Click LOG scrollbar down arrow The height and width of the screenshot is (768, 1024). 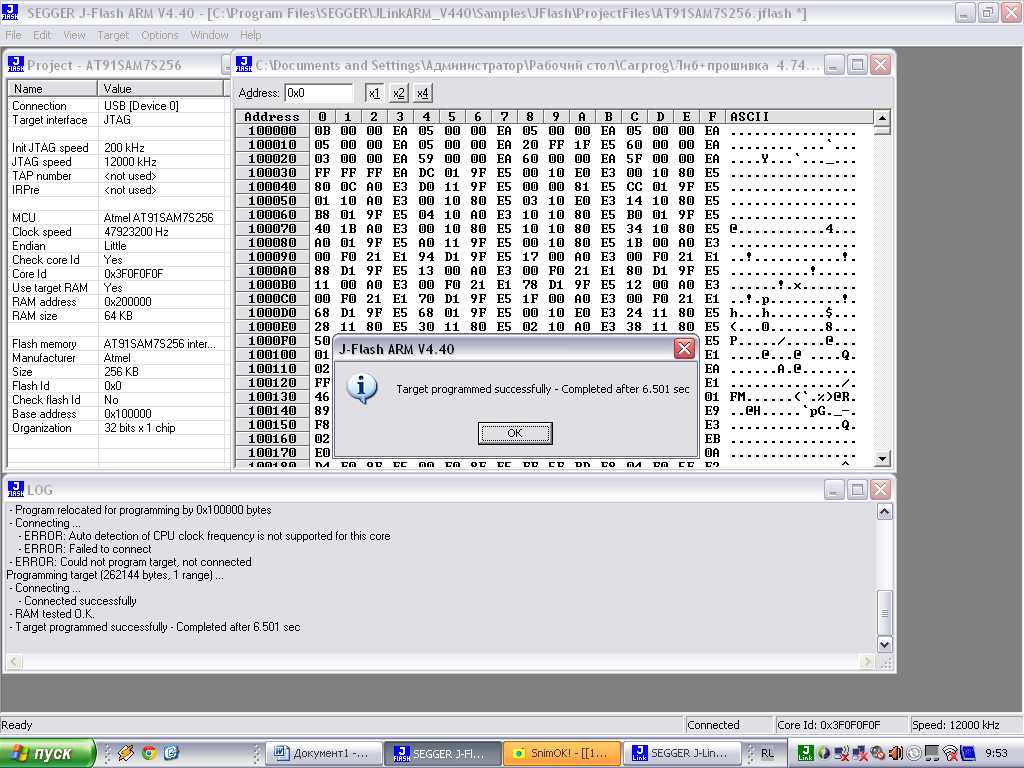pyautogui.click(x=884, y=645)
